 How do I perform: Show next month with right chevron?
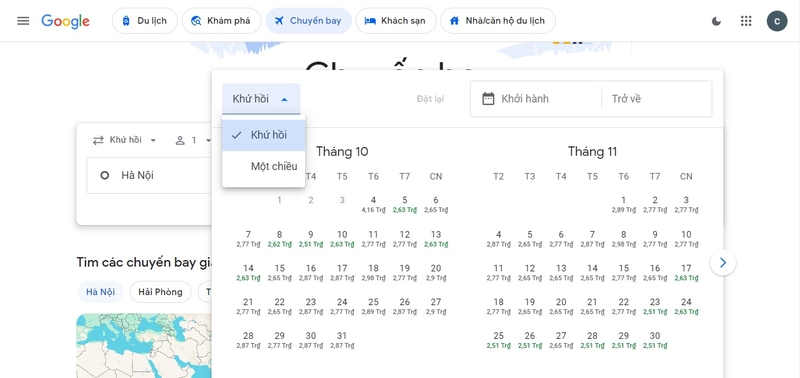722,262
